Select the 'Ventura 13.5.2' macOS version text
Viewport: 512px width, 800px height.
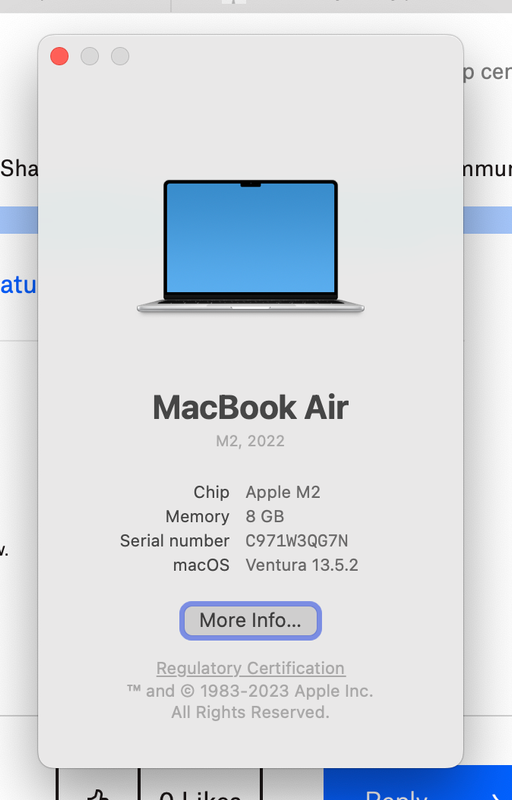point(302,565)
